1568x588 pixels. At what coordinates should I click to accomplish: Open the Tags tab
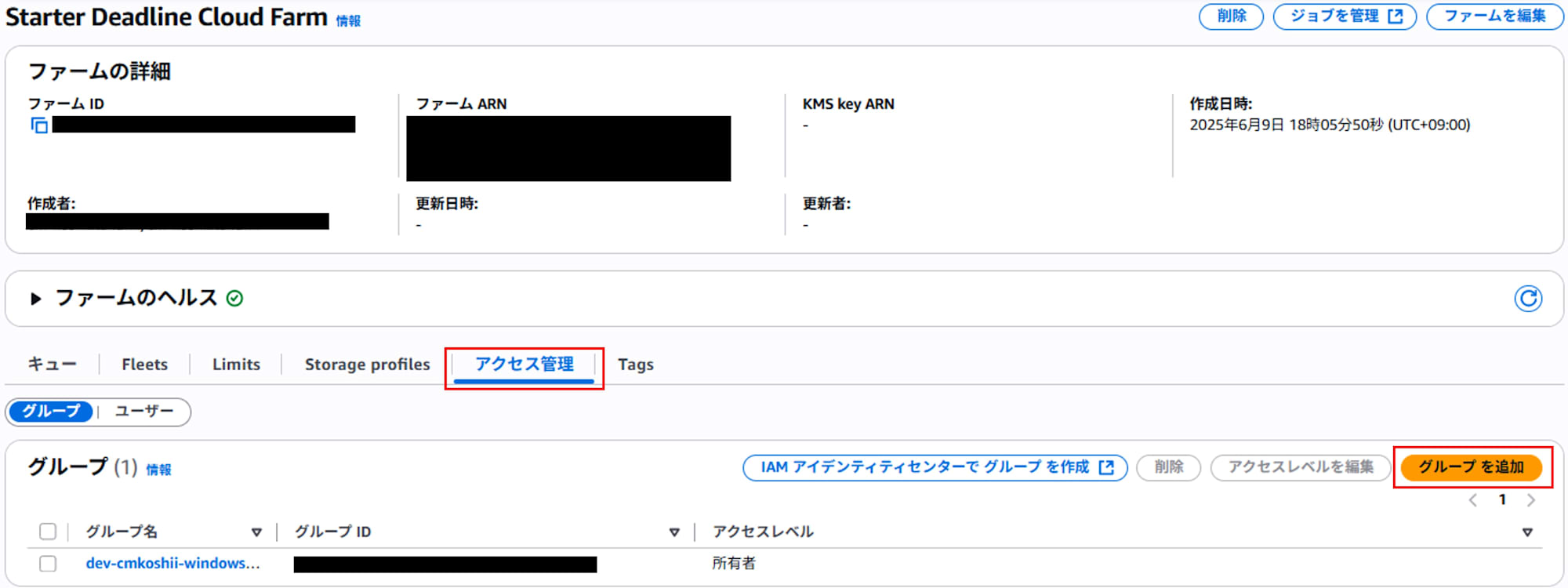coord(636,365)
